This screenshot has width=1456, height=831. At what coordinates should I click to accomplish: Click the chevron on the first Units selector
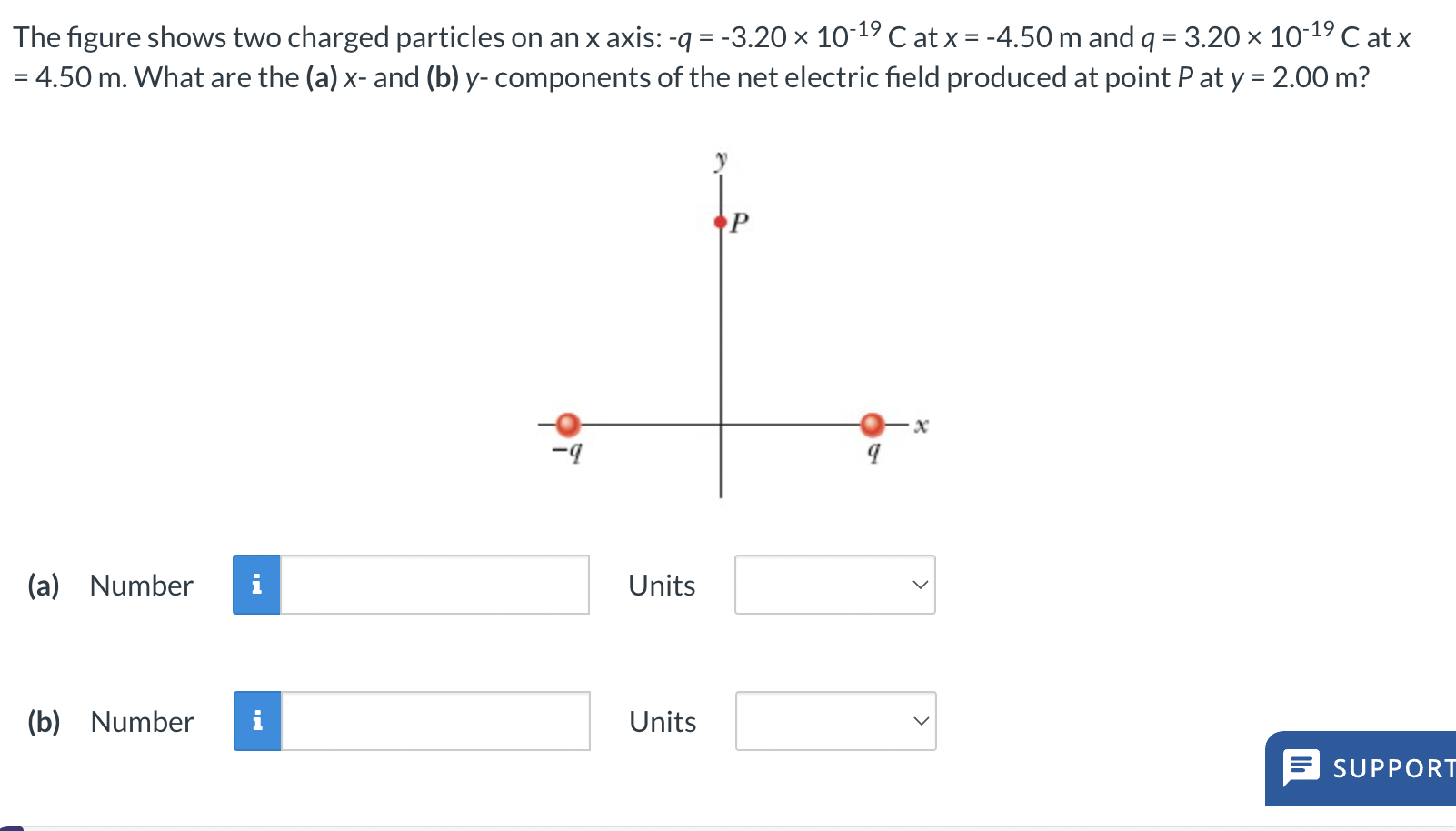pyautogui.click(x=921, y=585)
